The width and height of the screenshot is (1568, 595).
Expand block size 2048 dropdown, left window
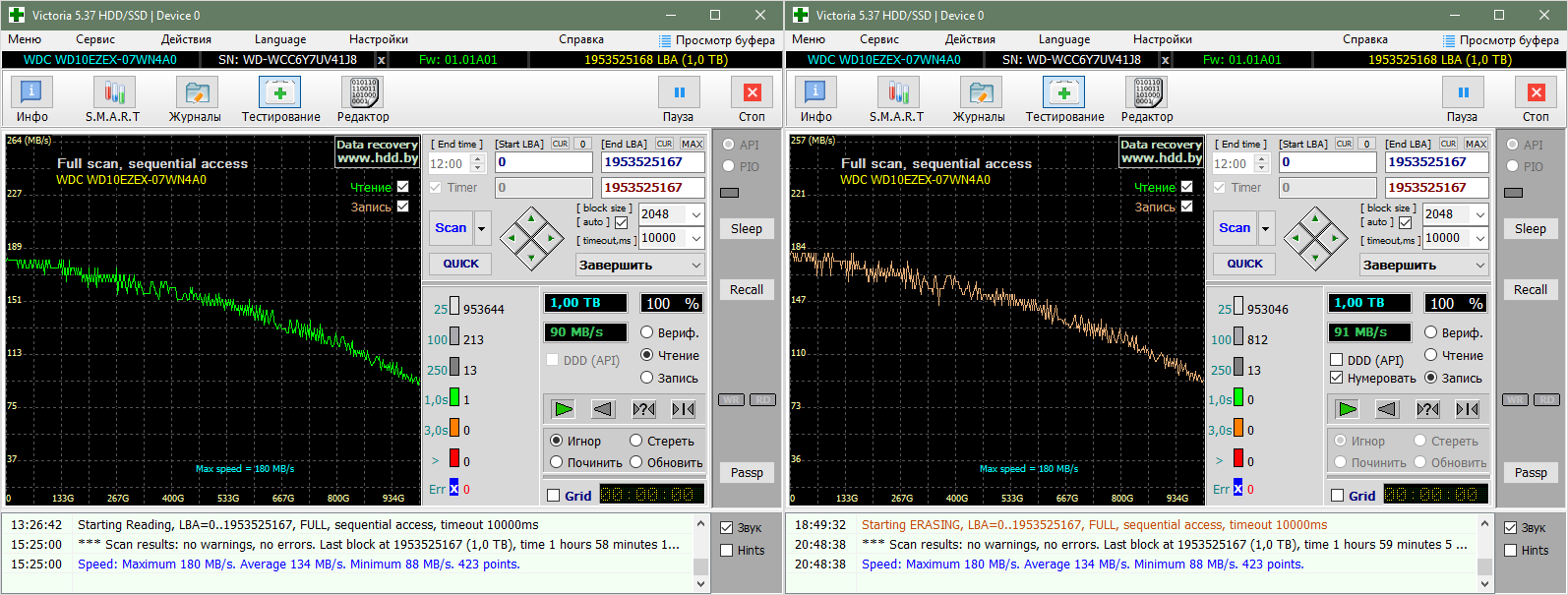click(696, 214)
